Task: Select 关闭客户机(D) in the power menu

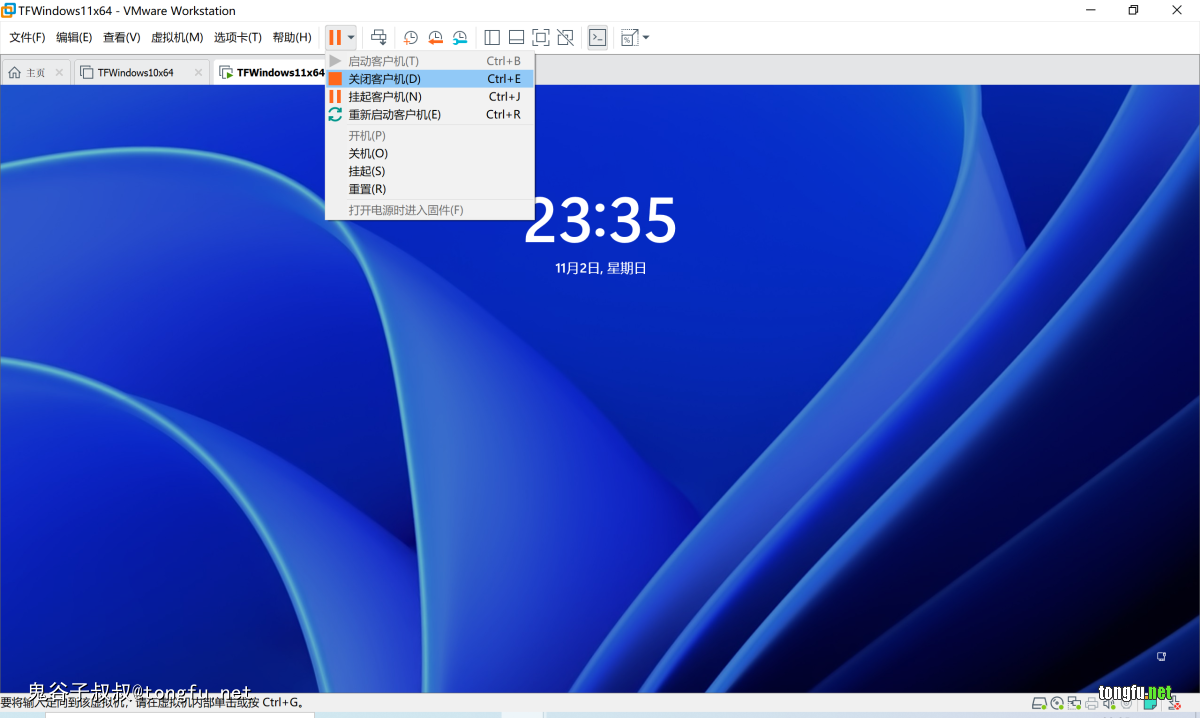Action: pyautogui.click(x=385, y=79)
